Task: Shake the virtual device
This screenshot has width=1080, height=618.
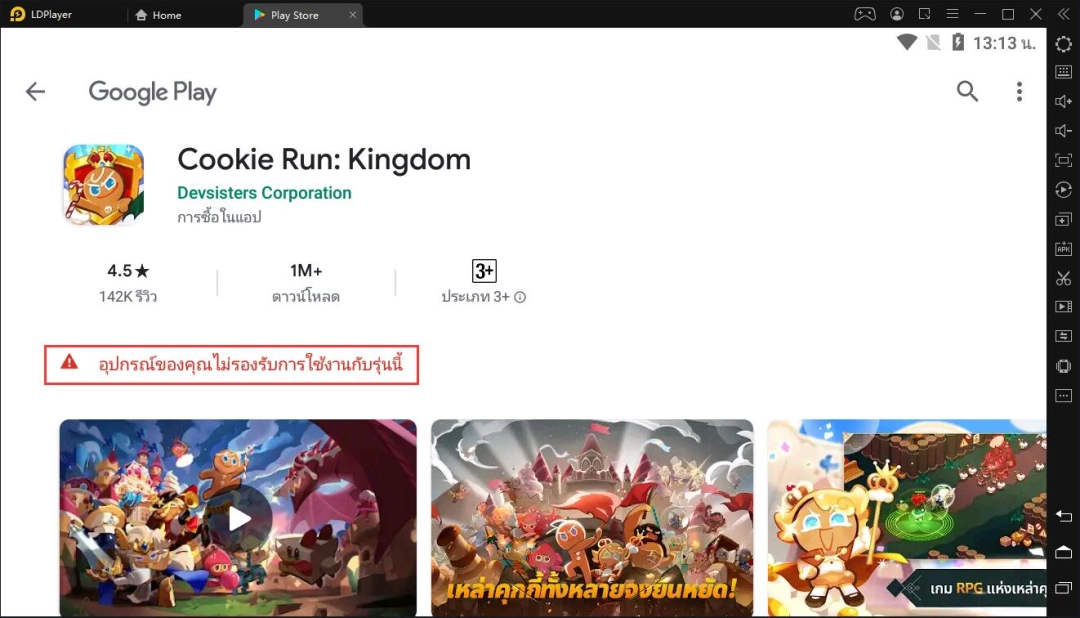Action: pyautogui.click(x=1063, y=366)
